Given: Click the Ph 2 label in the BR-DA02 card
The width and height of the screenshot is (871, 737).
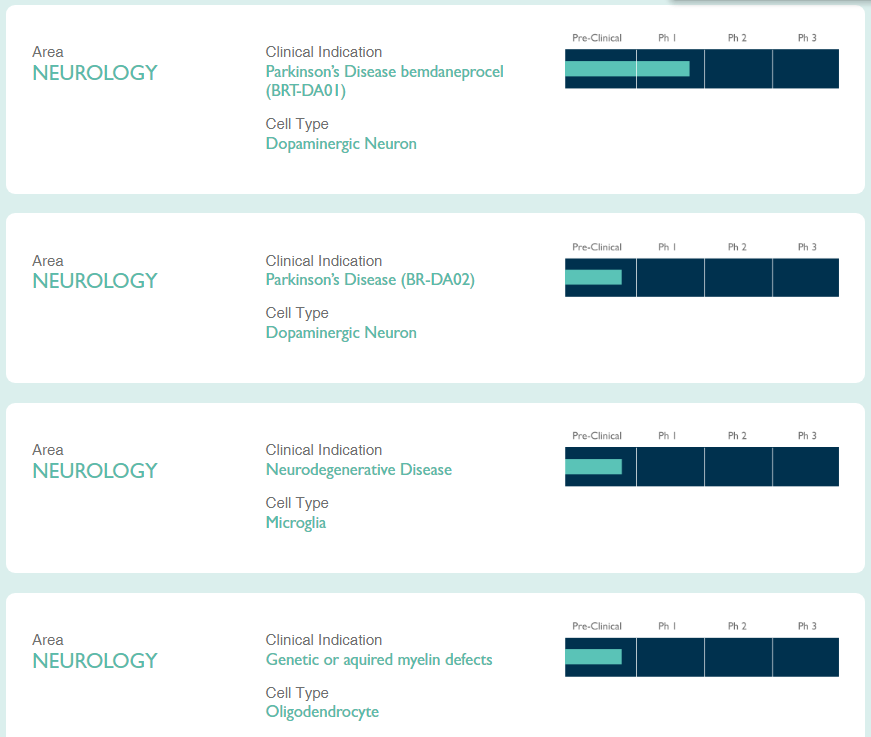Looking at the screenshot, I should point(737,247).
